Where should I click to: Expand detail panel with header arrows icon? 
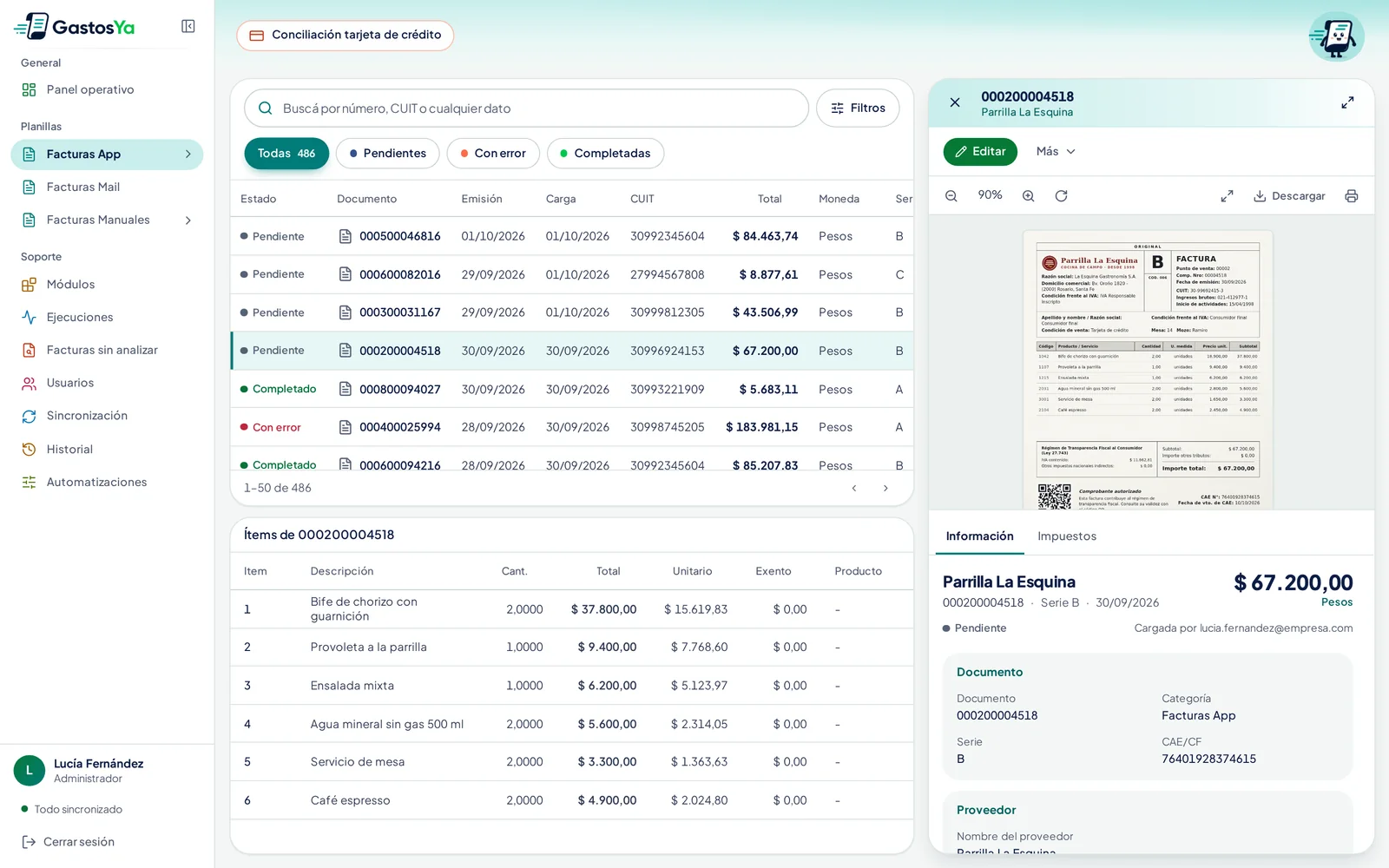point(1347,102)
